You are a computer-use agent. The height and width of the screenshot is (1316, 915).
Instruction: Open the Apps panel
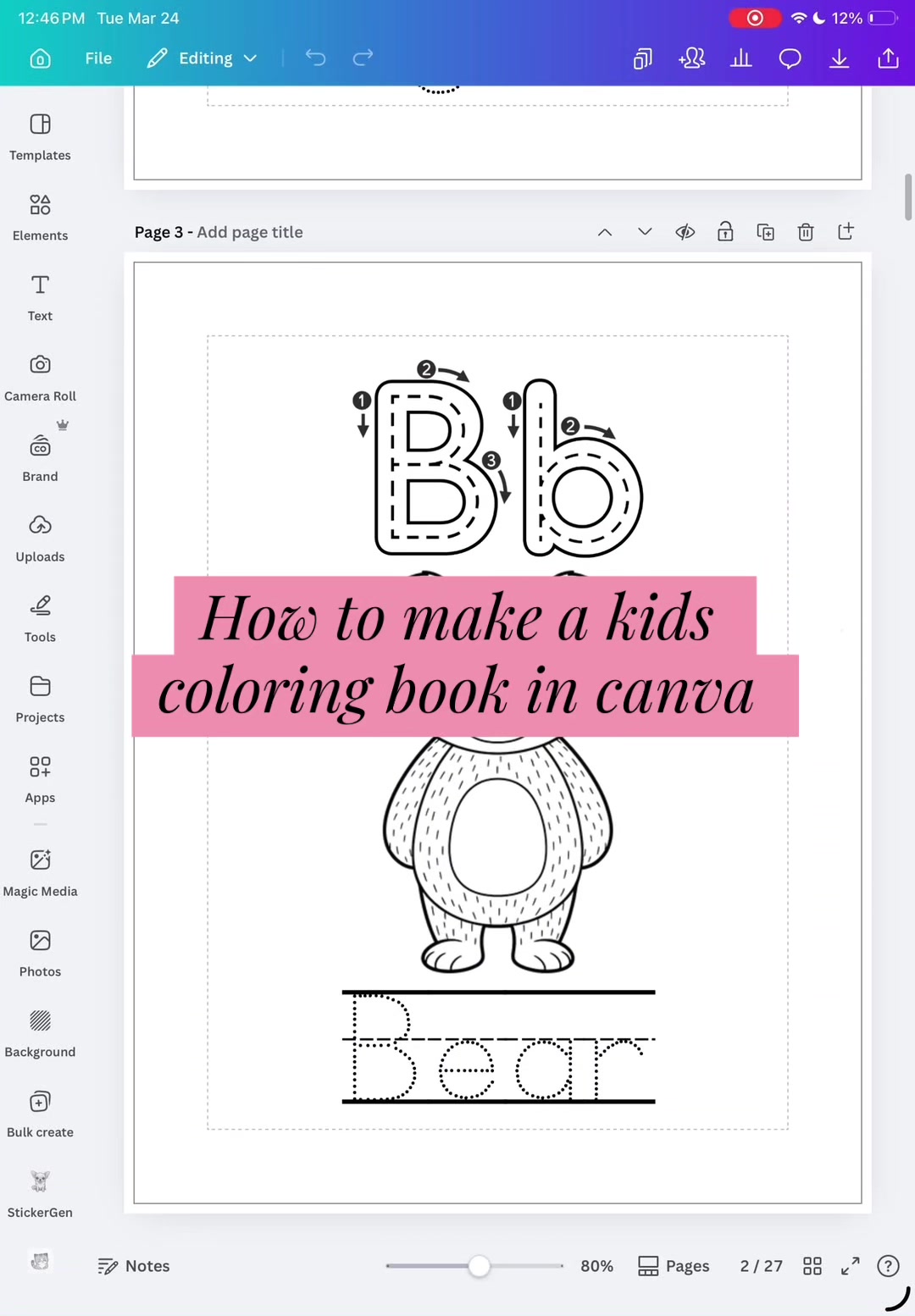[x=40, y=780]
